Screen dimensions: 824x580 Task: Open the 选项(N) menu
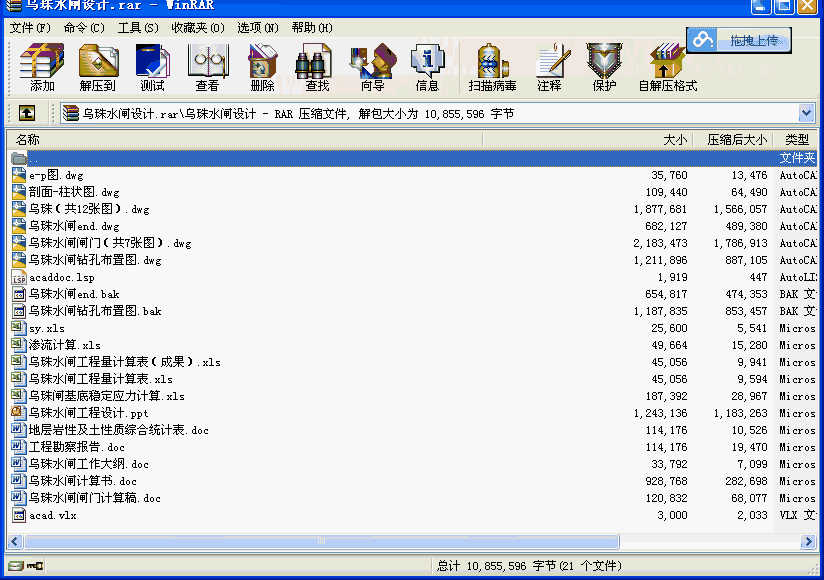pyautogui.click(x=257, y=27)
